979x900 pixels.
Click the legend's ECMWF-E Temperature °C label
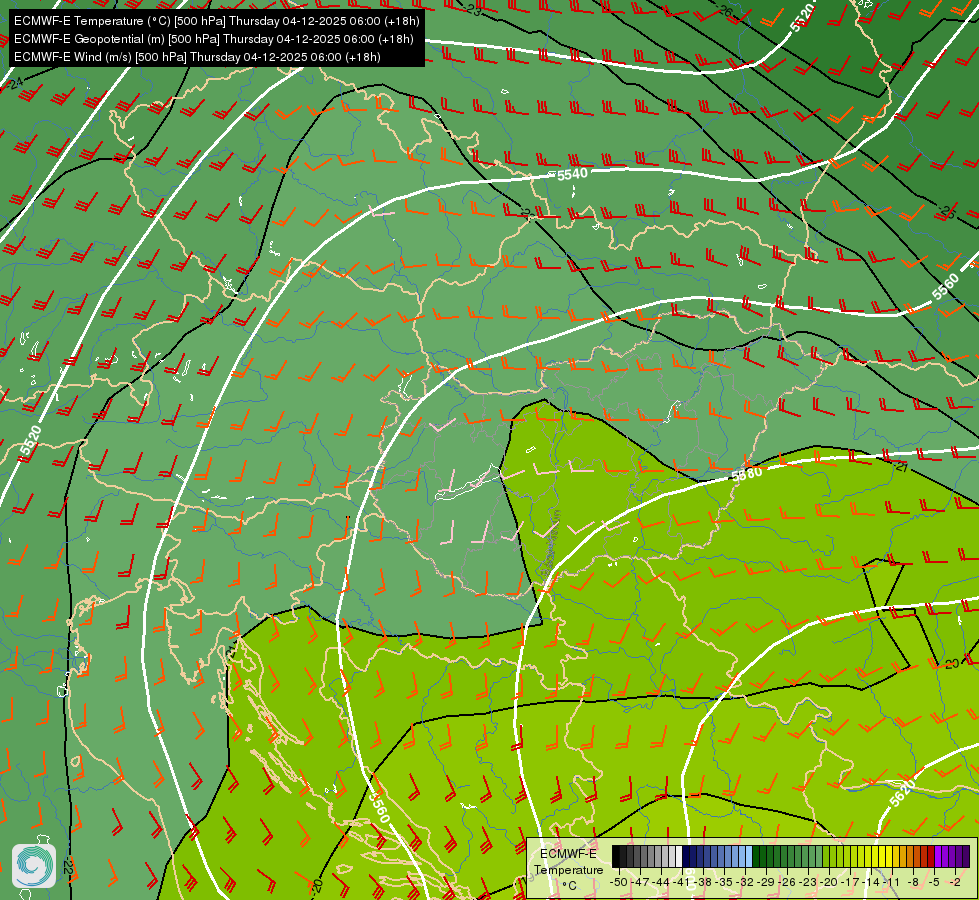pyautogui.click(x=568, y=870)
